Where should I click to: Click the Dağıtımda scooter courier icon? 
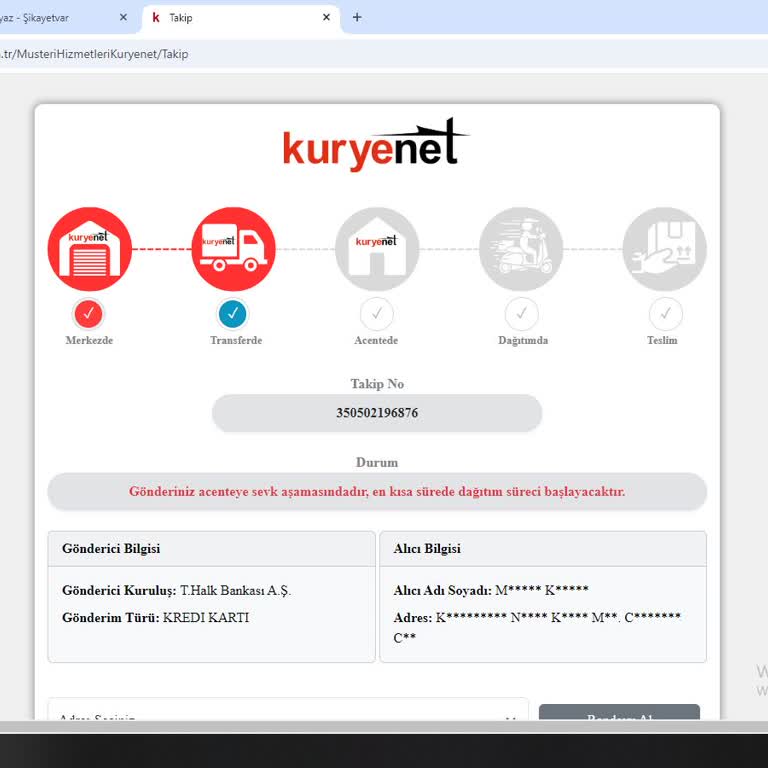tap(521, 249)
